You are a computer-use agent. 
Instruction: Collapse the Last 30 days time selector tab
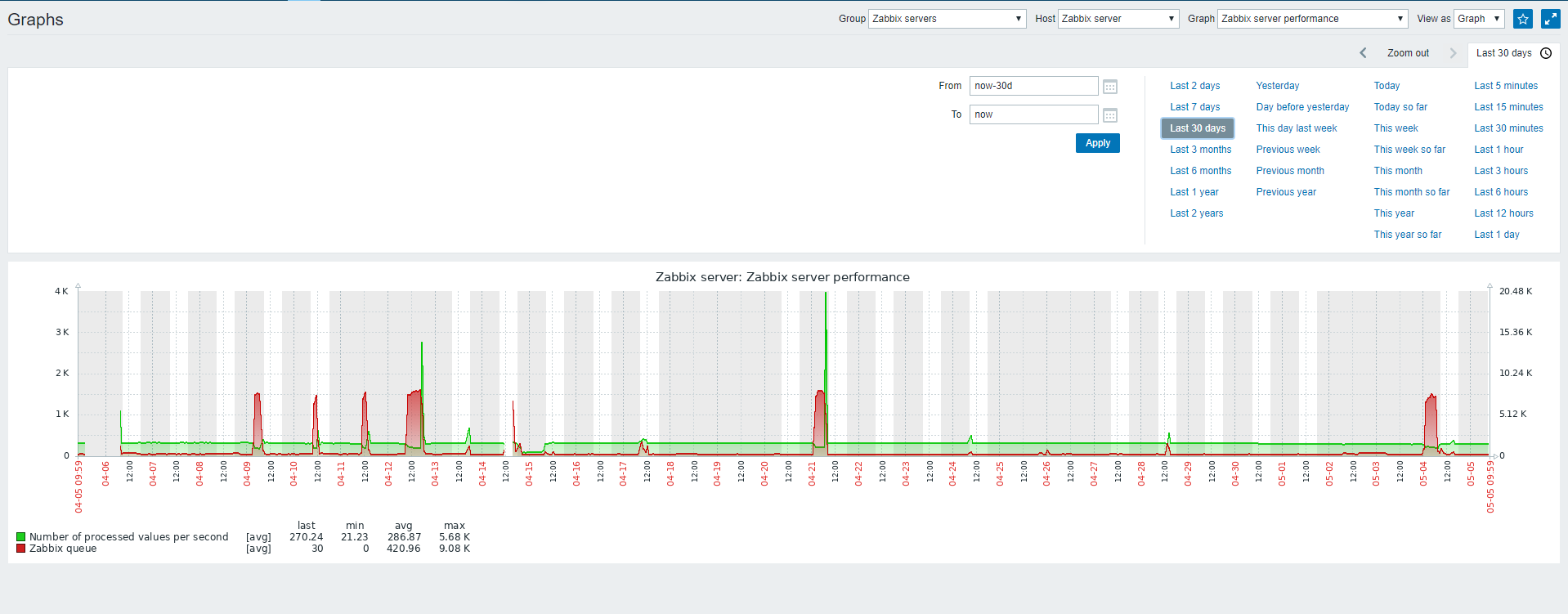point(1504,53)
